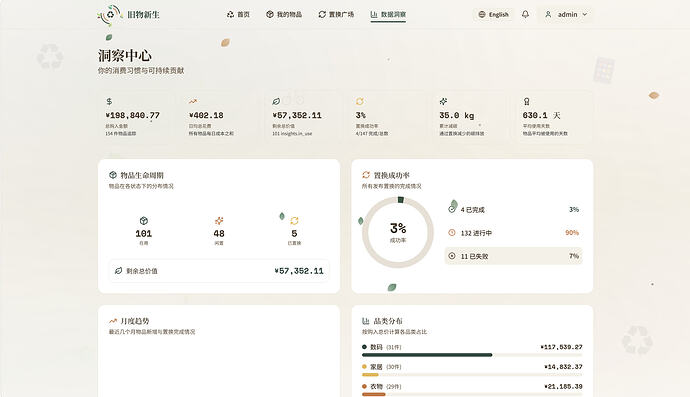Open the notifications bell
Viewport: 690px width, 397px height.
point(525,15)
